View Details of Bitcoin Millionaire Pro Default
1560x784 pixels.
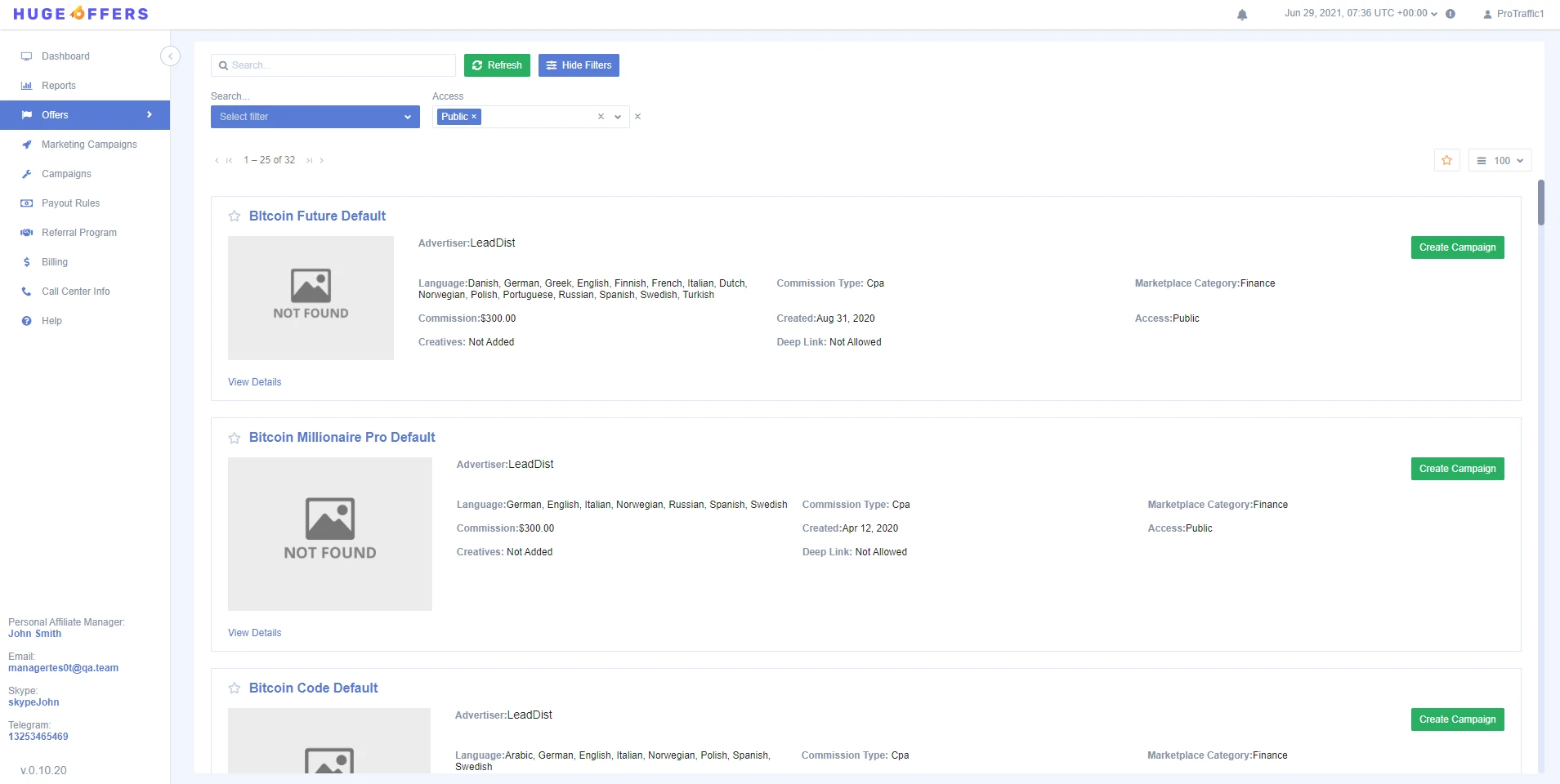tap(254, 633)
